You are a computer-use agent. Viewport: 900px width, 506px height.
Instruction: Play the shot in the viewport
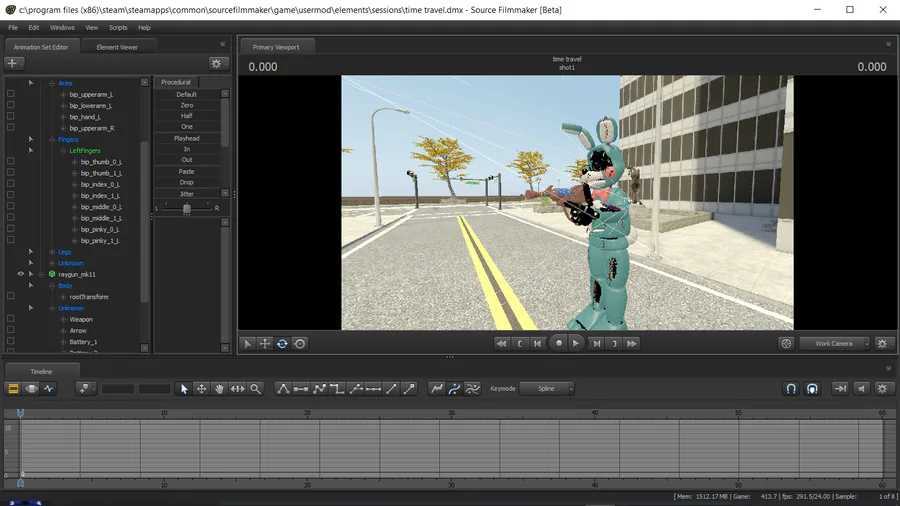(576, 344)
